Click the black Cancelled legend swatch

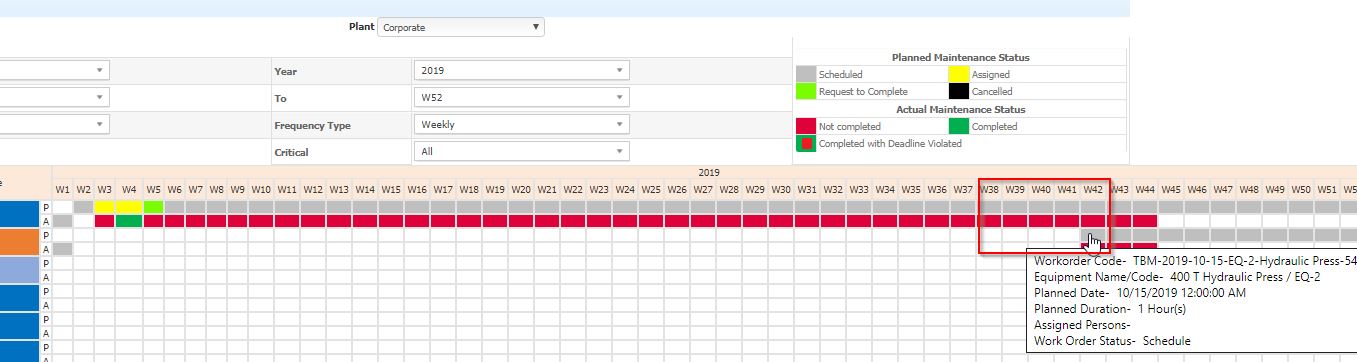point(958,91)
